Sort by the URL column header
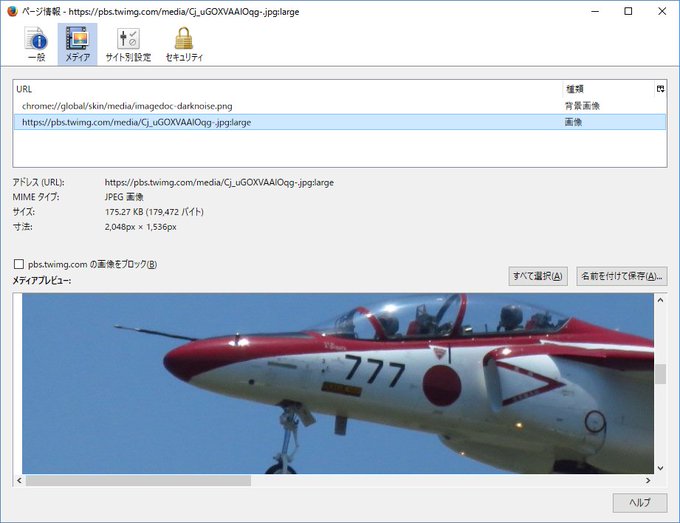This screenshot has width=680, height=523. pos(288,89)
